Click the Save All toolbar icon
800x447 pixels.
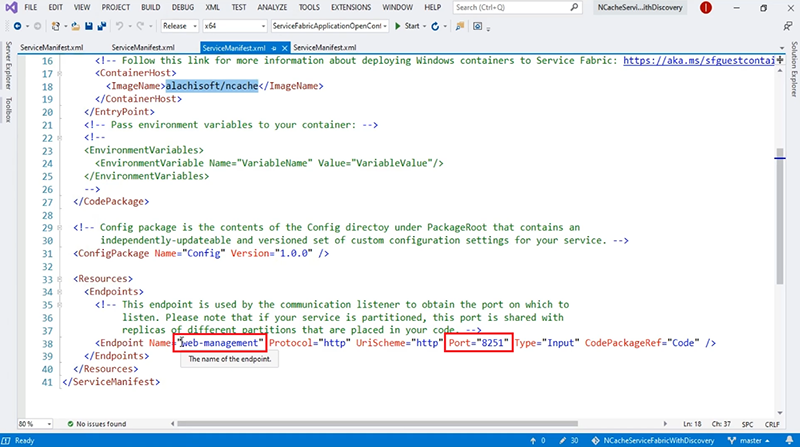[x=102, y=26]
